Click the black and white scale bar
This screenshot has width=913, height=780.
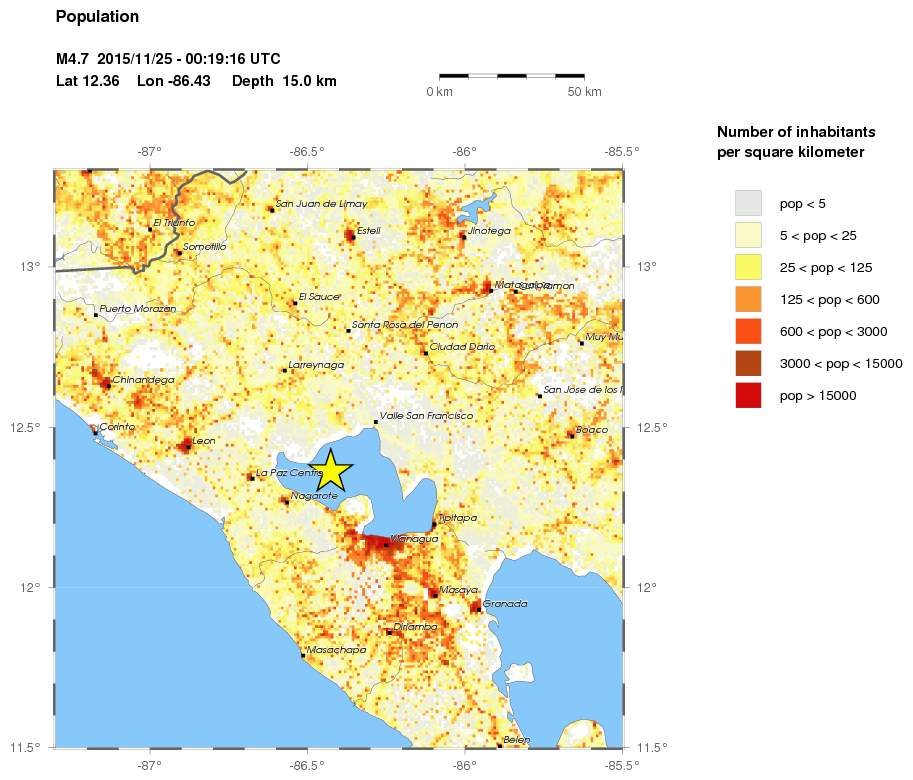coord(512,76)
